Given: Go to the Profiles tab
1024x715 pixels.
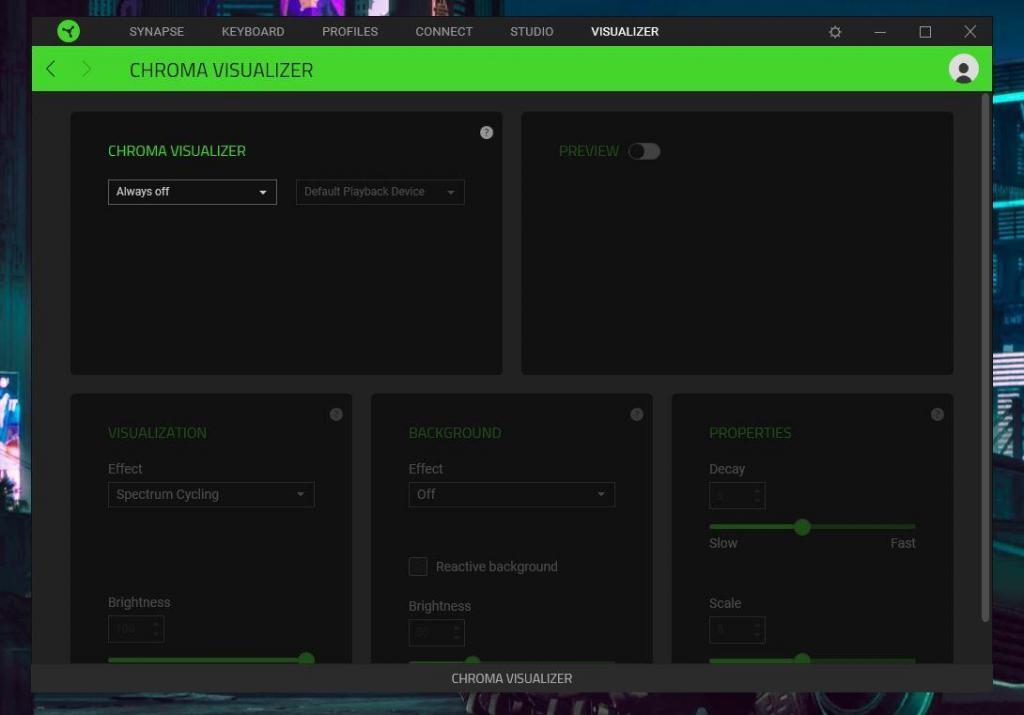Looking at the screenshot, I should tap(350, 32).
